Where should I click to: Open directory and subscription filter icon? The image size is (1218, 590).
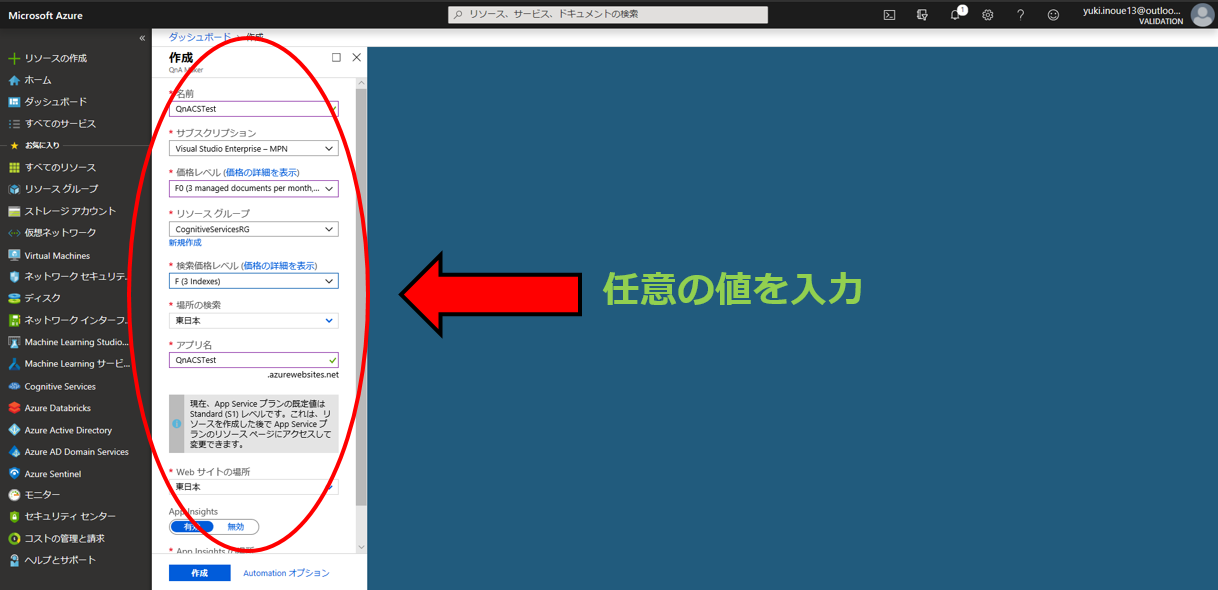click(922, 15)
